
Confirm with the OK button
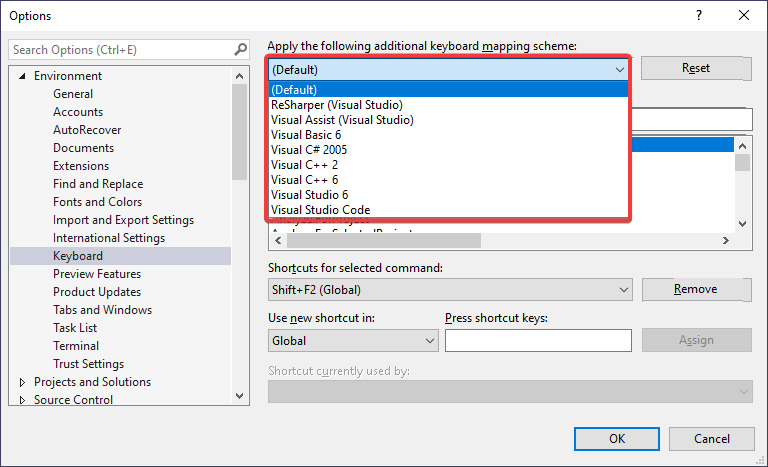point(617,439)
